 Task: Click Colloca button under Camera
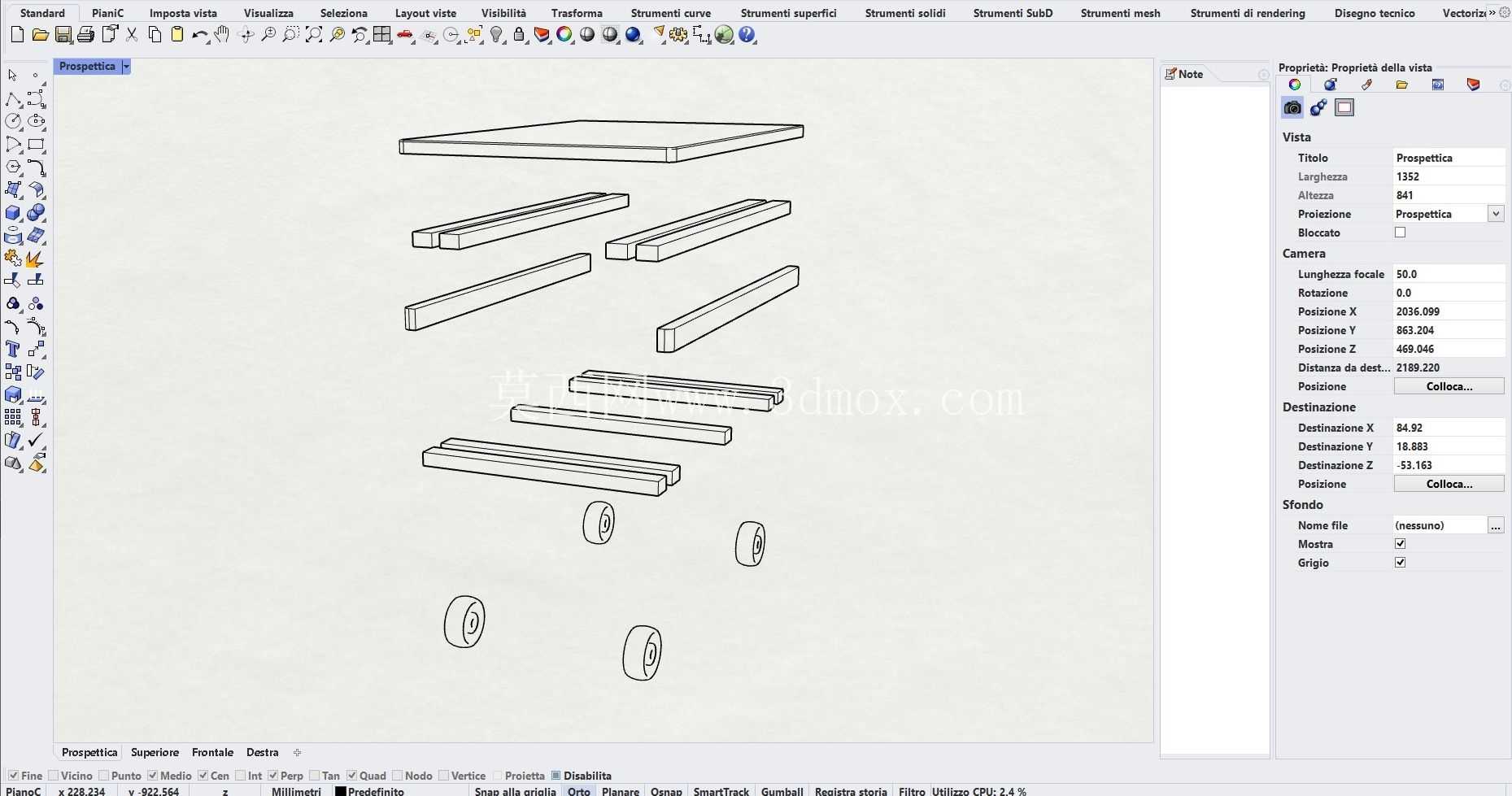click(x=1449, y=386)
